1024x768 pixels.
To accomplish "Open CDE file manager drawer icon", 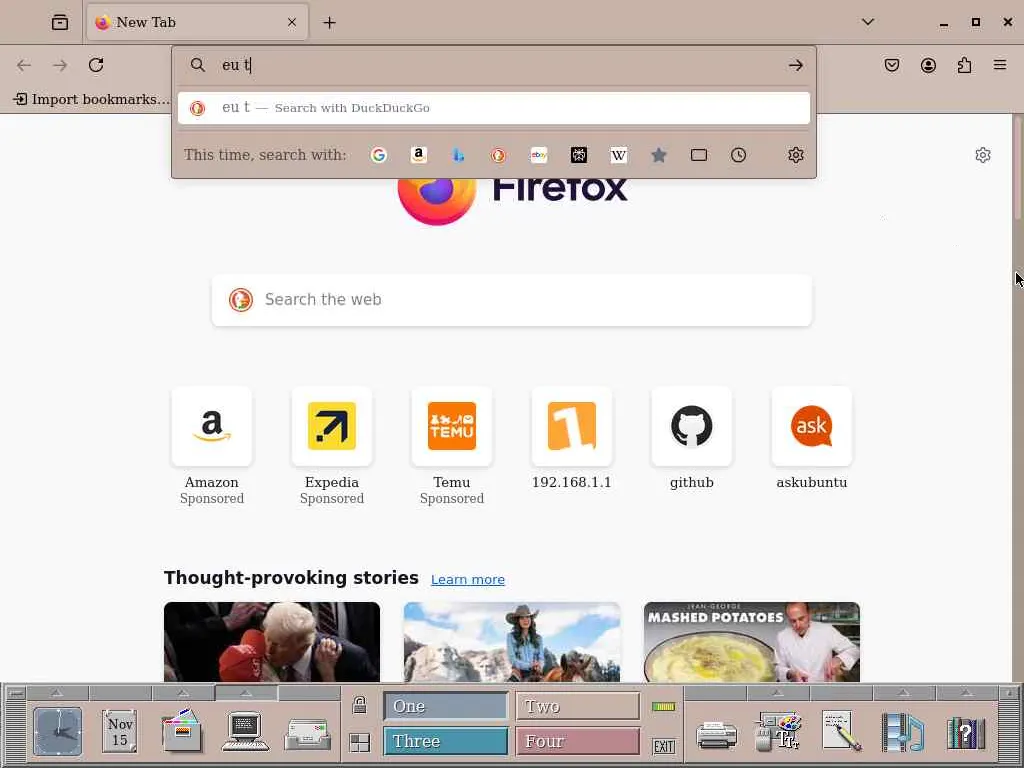I will tap(182, 731).
